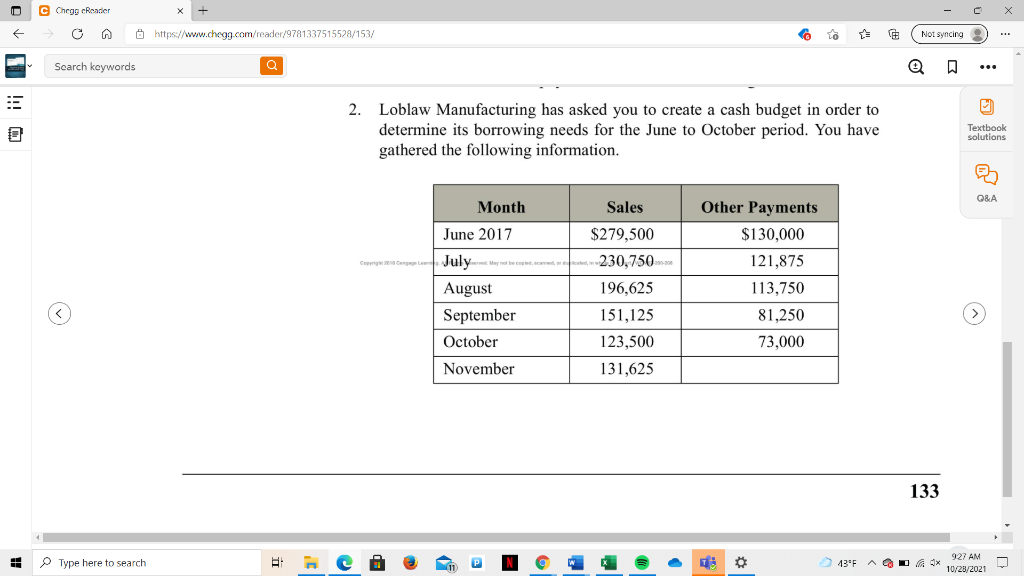Open a new browser tab
1024x576 pixels.
pos(203,10)
